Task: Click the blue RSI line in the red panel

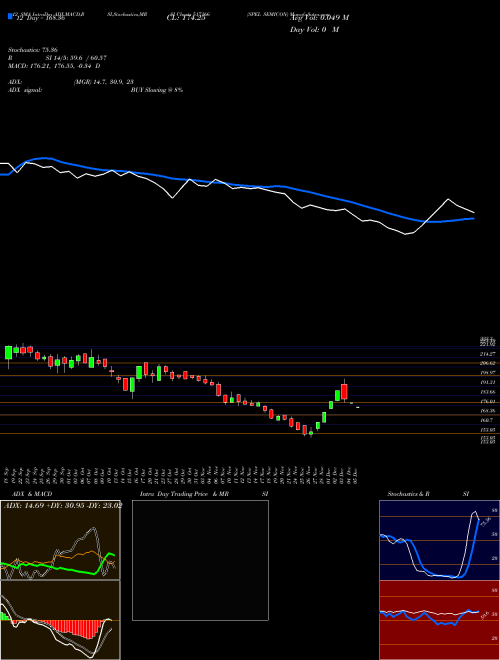Action: click(x=429, y=617)
